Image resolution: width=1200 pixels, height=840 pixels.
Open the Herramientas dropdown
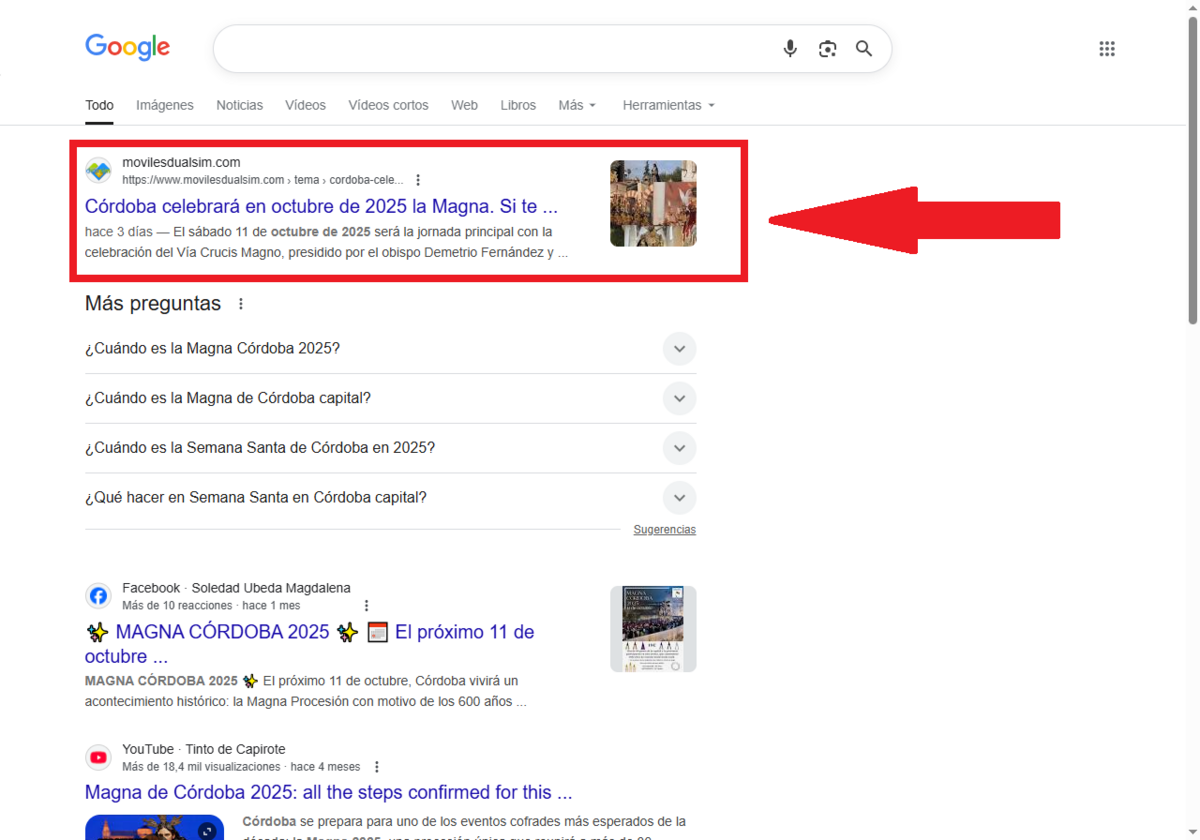click(x=669, y=105)
